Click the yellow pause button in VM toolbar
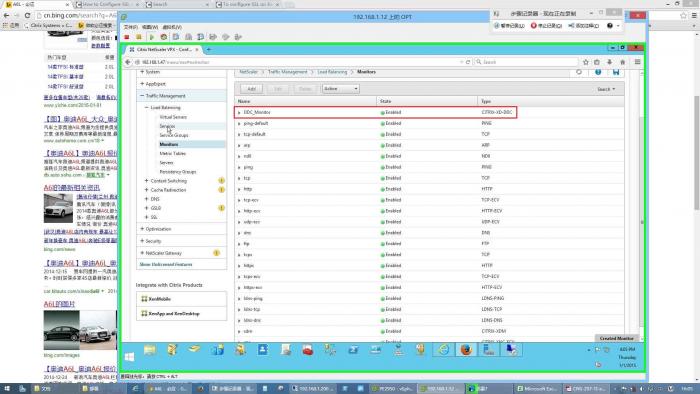Viewport: 700px width, 394px height. [139, 37]
